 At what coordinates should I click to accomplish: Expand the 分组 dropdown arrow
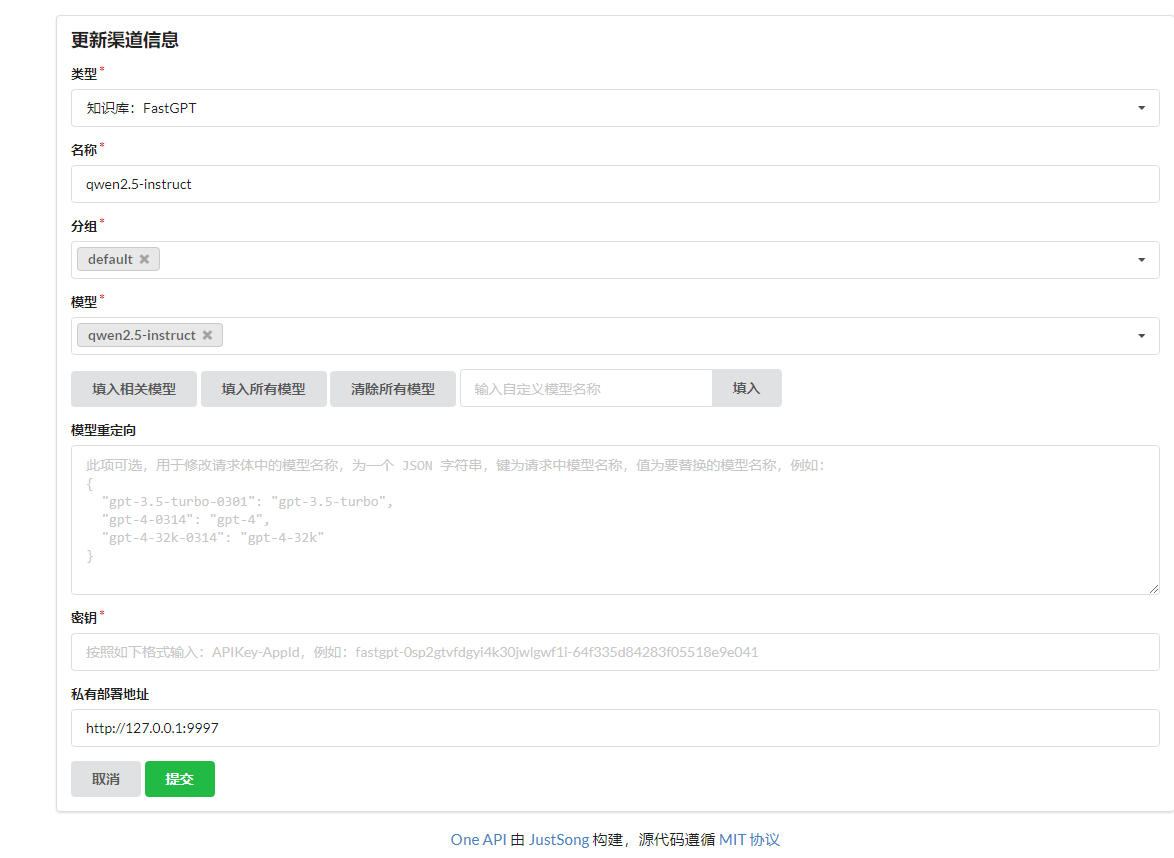pos(1141,260)
